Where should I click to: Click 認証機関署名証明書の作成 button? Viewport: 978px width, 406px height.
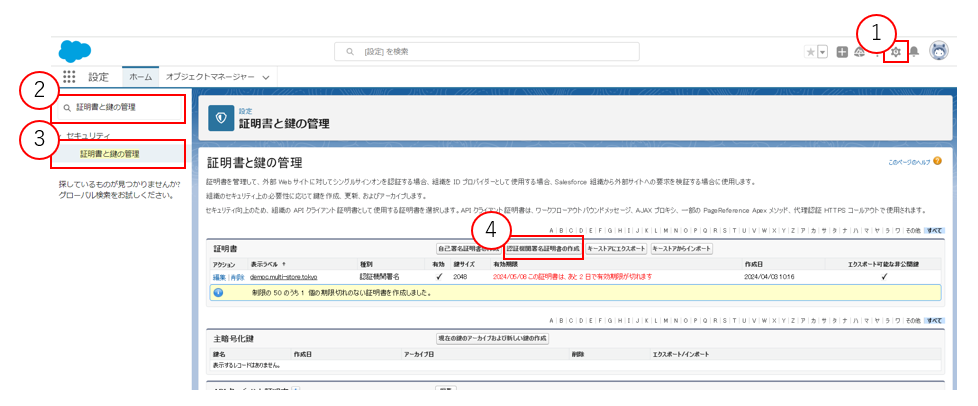tap(542, 247)
